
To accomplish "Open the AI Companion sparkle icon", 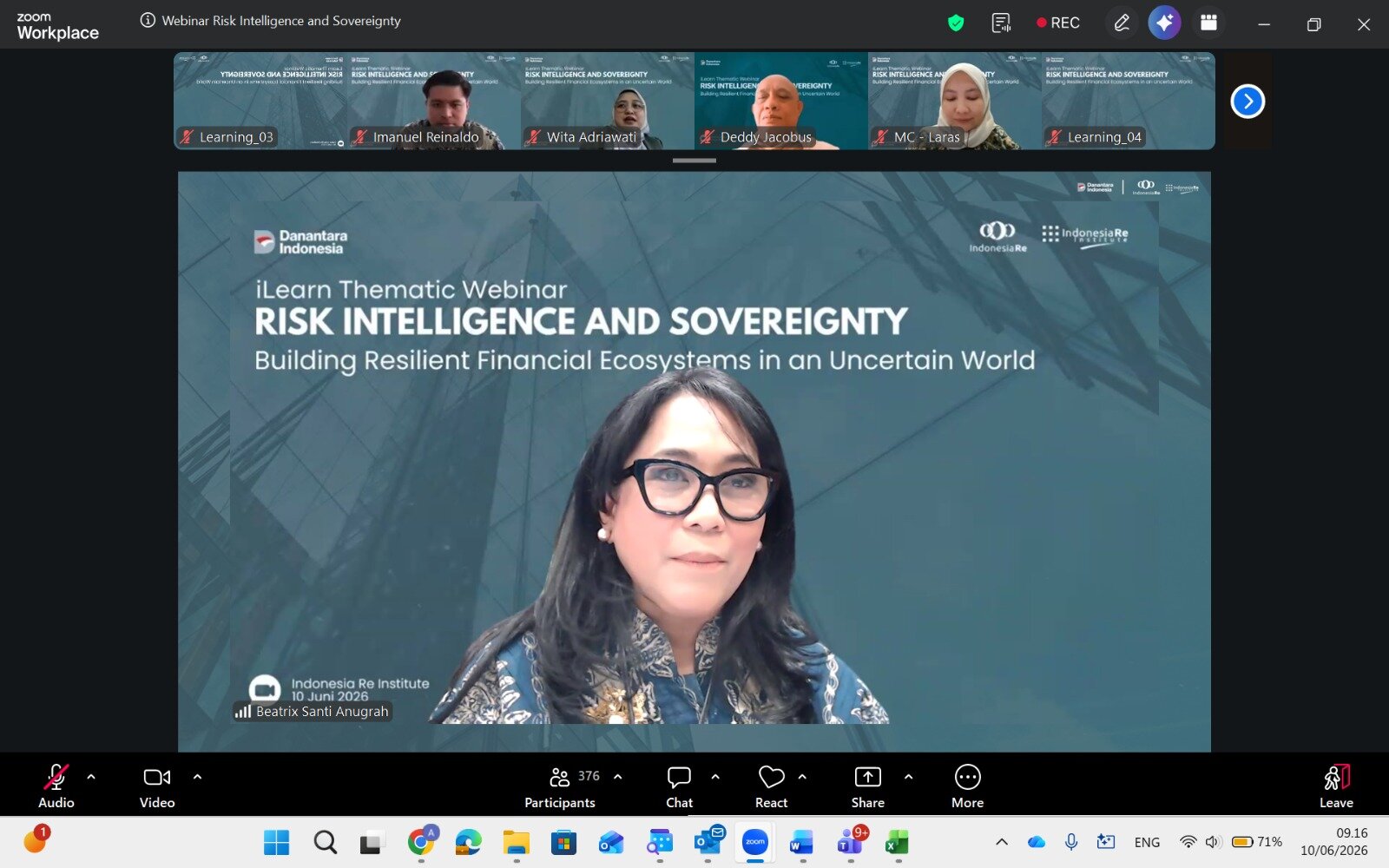I will point(1164,23).
